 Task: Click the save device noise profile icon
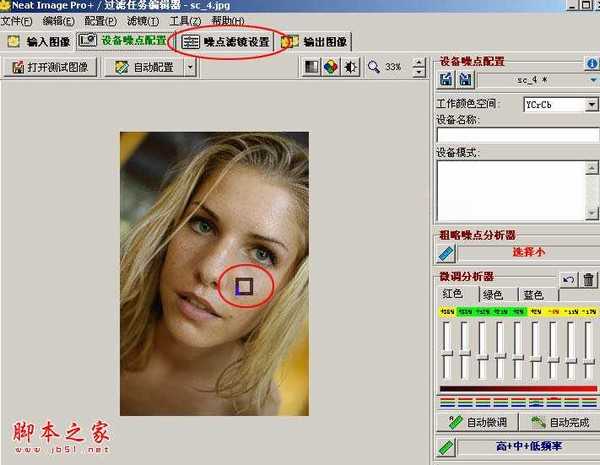point(444,79)
